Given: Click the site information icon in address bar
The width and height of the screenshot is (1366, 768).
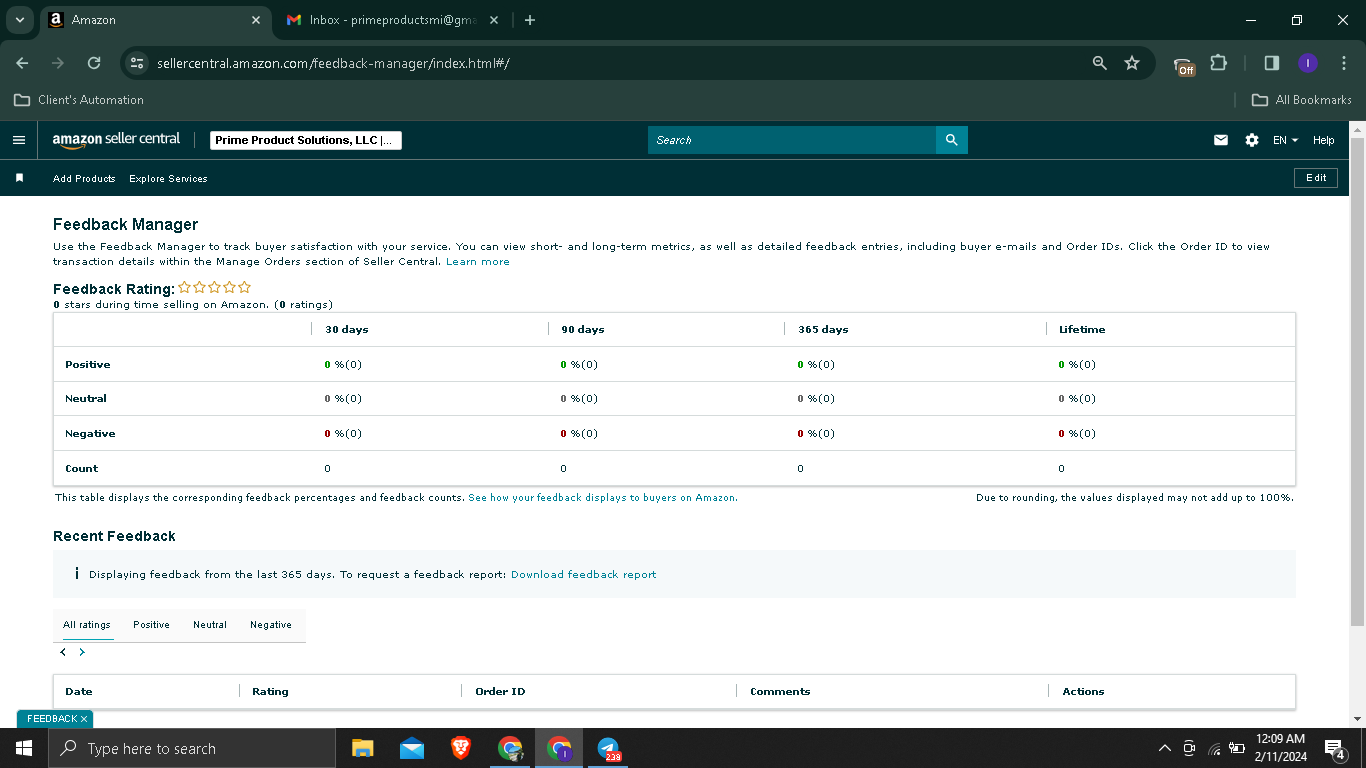Looking at the screenshot, I should [x=138, y=63].
